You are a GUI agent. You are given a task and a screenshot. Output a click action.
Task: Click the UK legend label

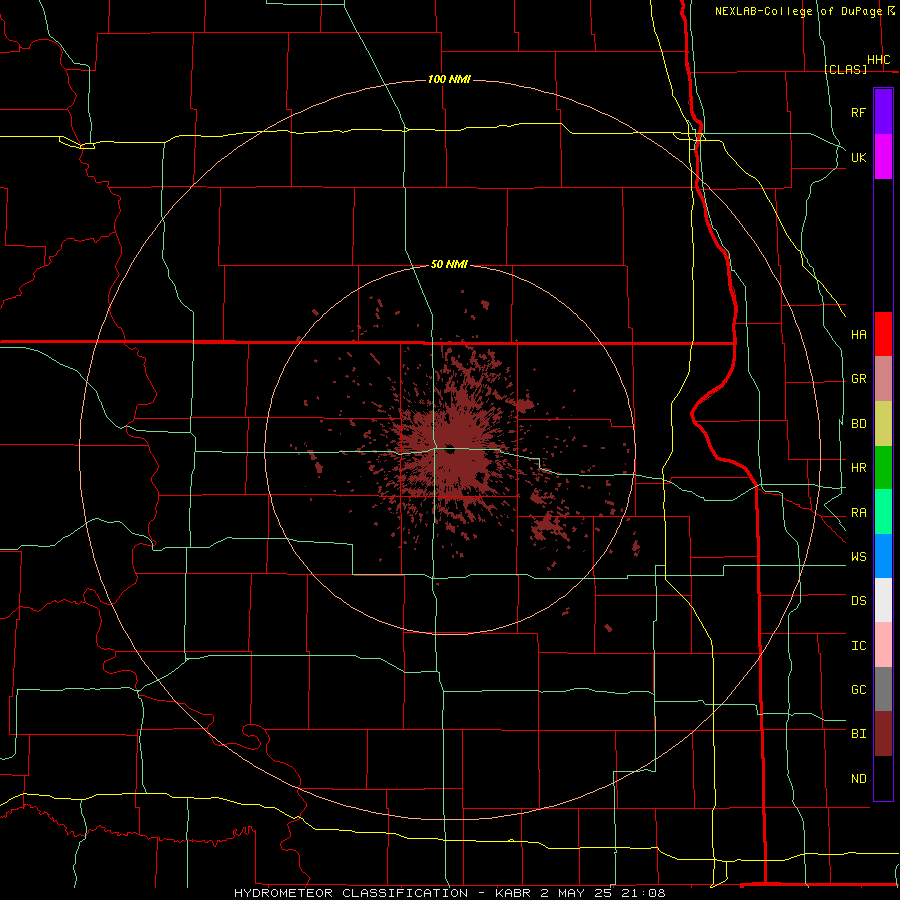pyautogui.click(x=858, y=157)
